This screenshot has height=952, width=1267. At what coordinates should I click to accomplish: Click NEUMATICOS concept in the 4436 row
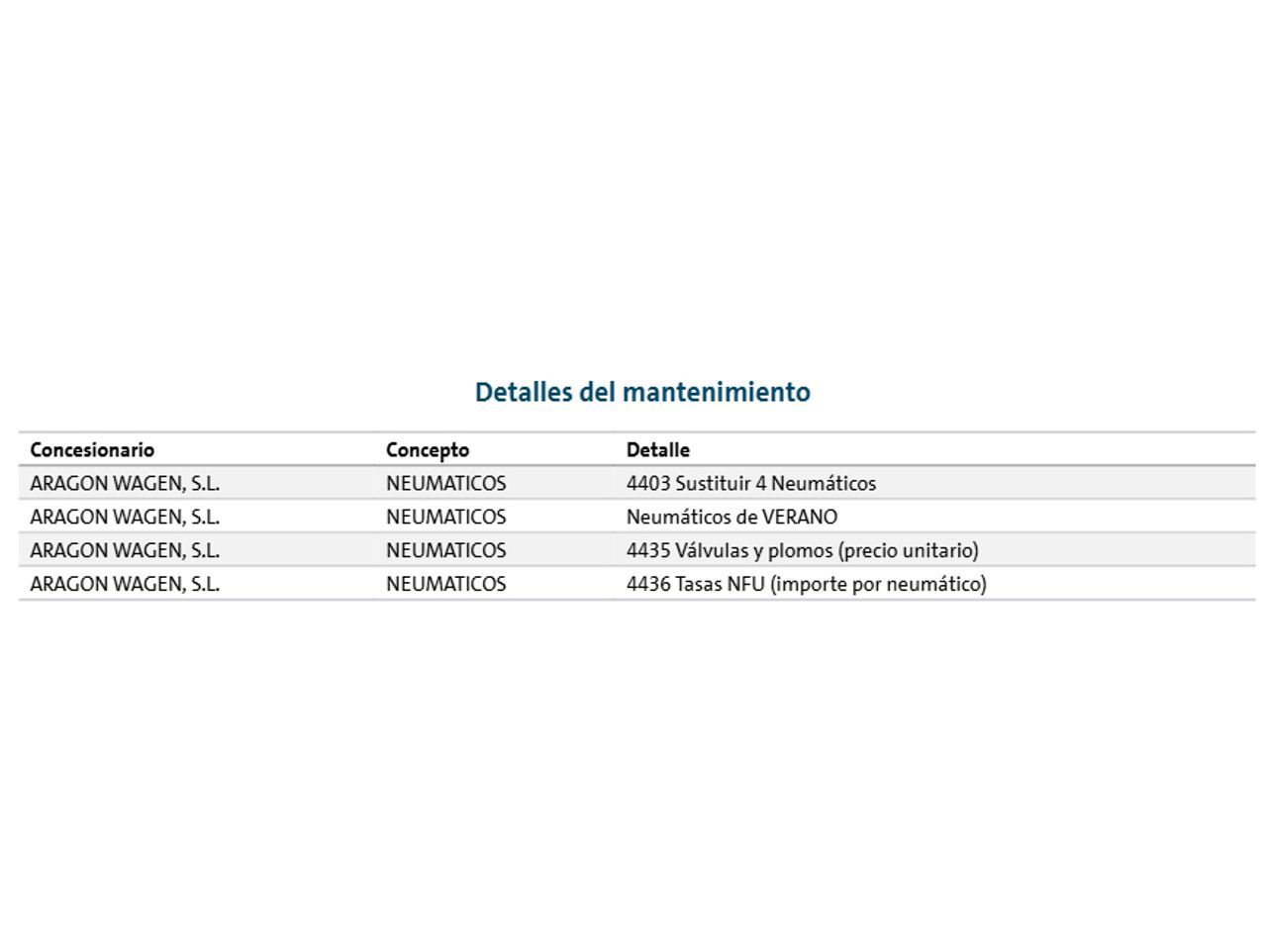click(445, 584)
